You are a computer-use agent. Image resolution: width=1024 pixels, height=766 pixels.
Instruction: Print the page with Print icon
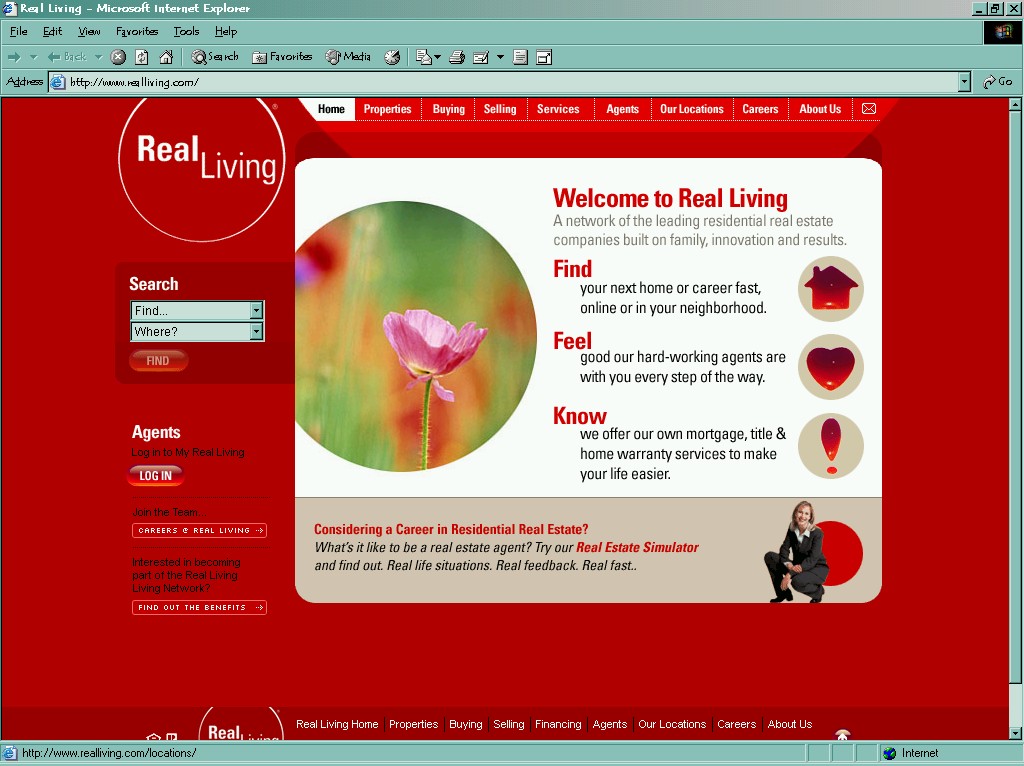[457, 57]
